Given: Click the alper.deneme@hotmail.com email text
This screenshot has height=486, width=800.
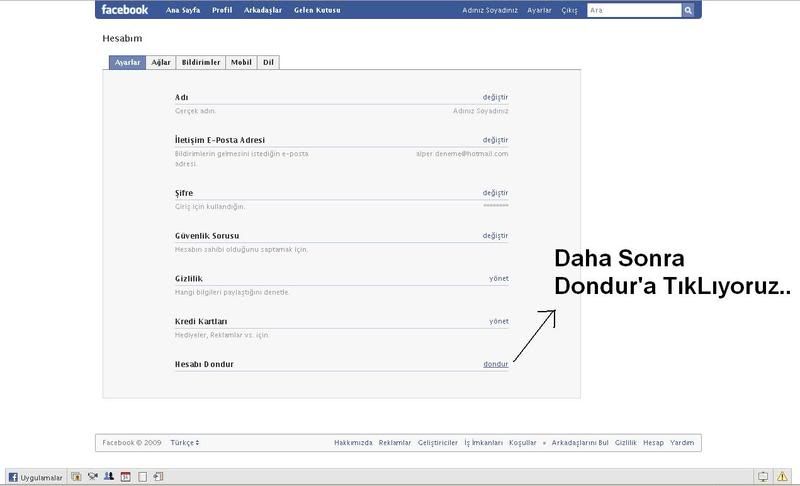Looking at the screenshot, I should 462,154.
